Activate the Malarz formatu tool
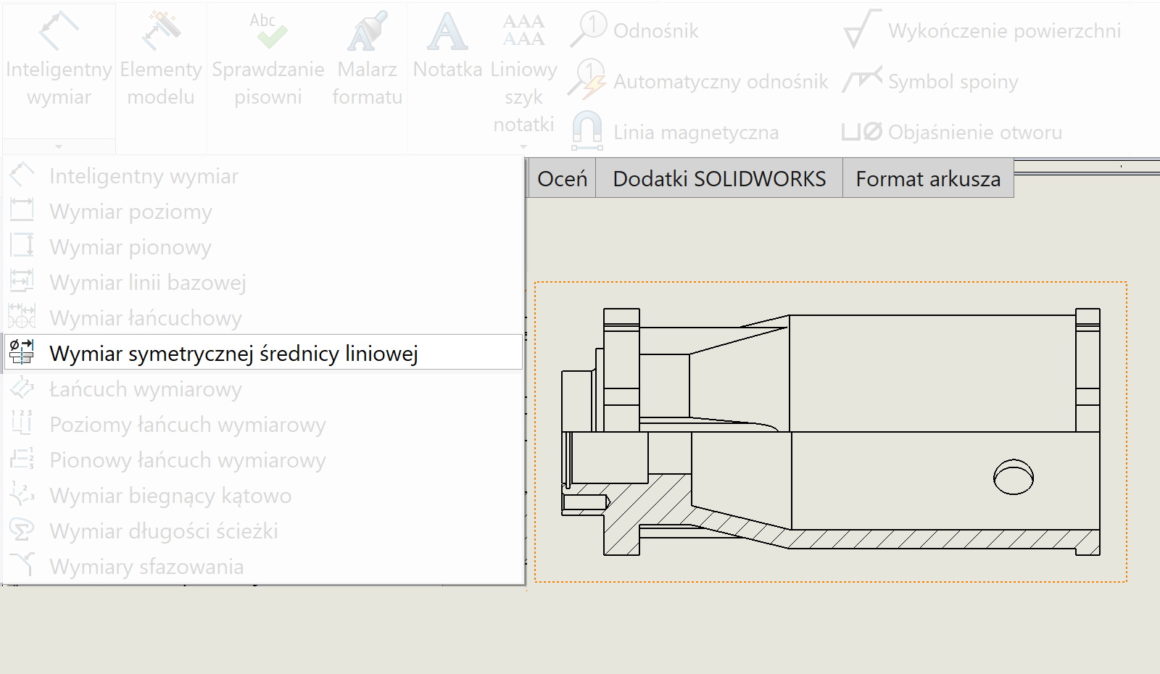The height and width of the screenshot is (674, 1160). [x=366, y=55]
